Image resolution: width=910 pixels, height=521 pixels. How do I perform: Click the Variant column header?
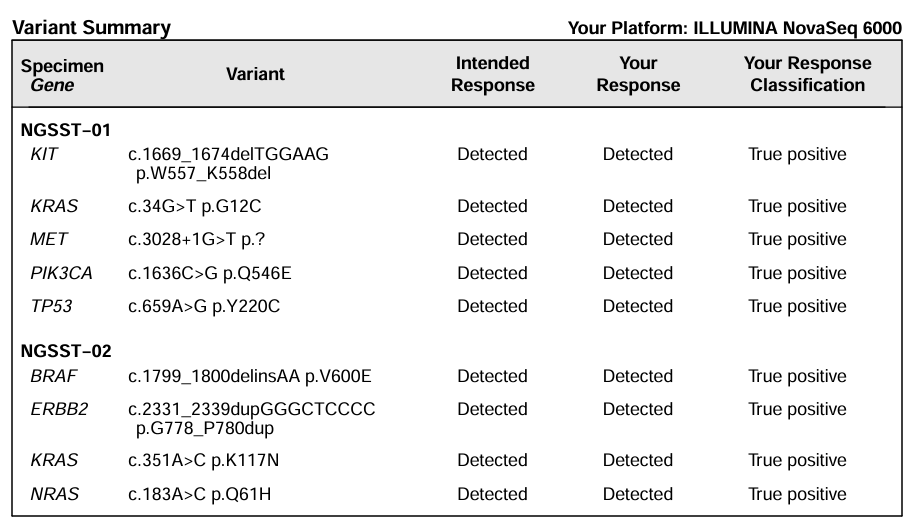coord(255,74)
